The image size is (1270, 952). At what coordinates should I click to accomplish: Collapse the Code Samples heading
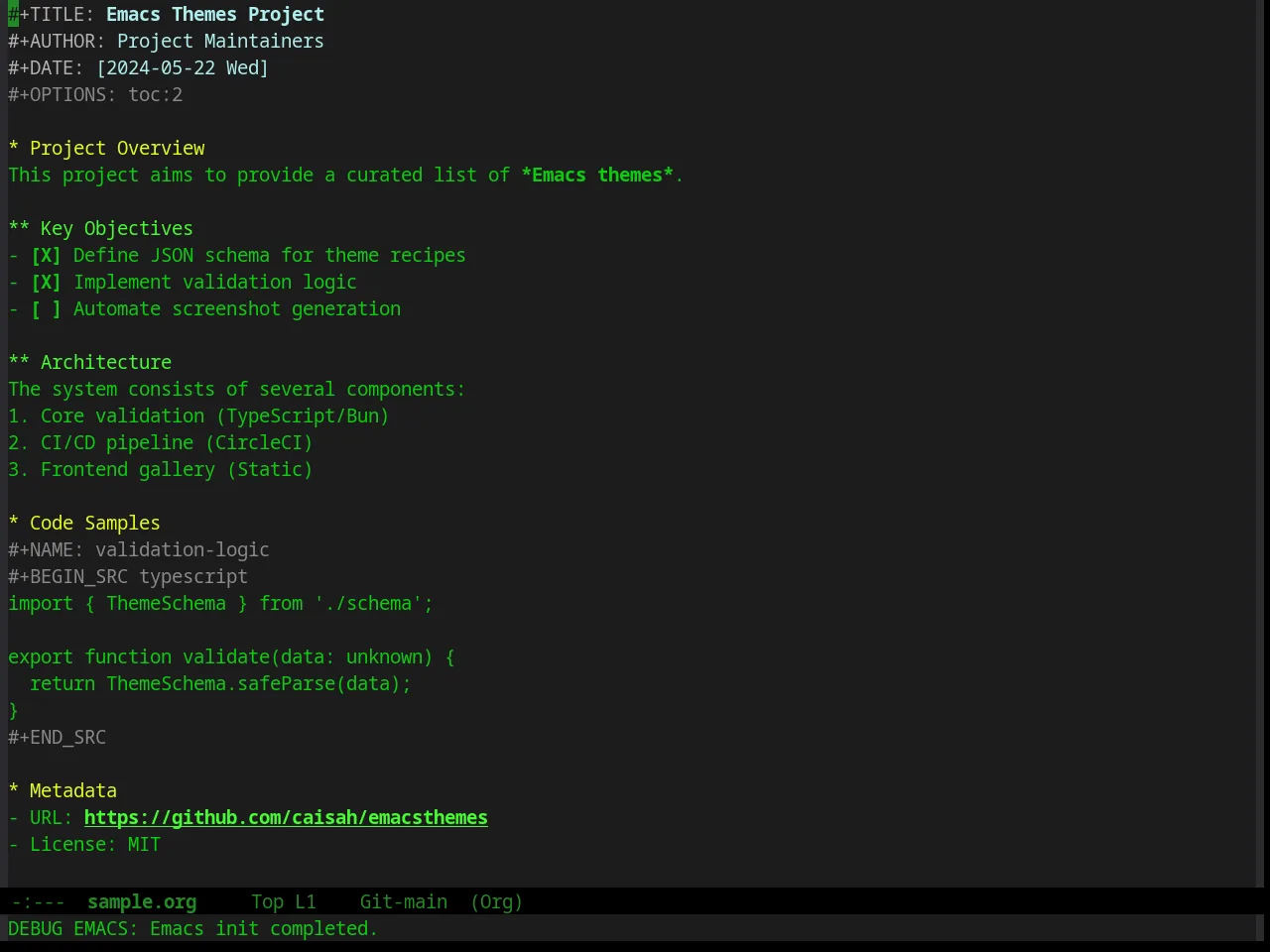tap(84, 524)
